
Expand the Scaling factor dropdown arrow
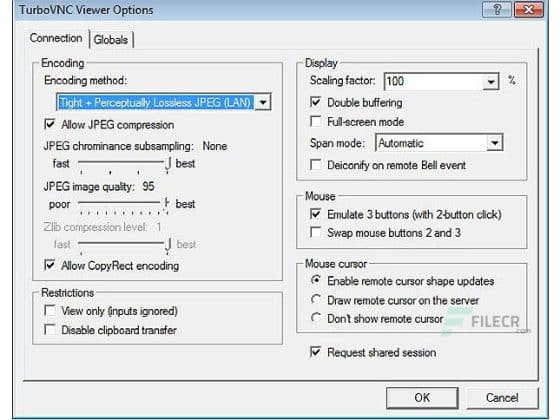pos(491,82)
